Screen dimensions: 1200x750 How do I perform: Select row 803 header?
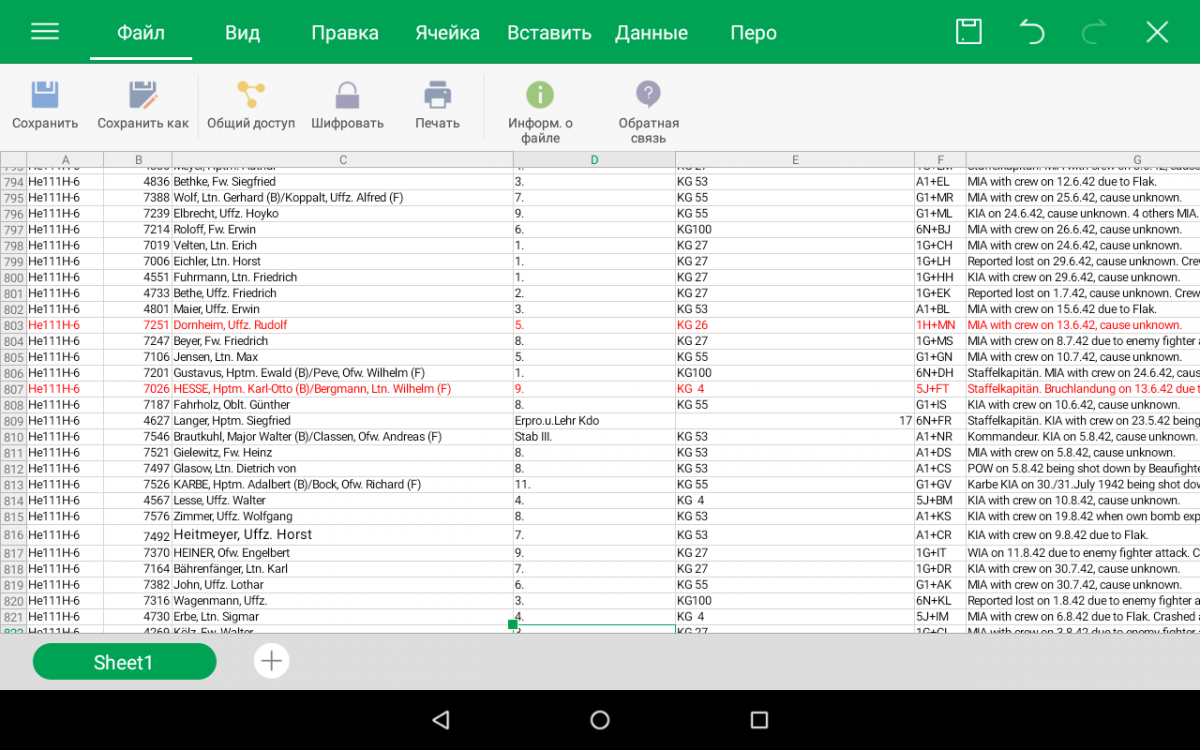point(14,325)
